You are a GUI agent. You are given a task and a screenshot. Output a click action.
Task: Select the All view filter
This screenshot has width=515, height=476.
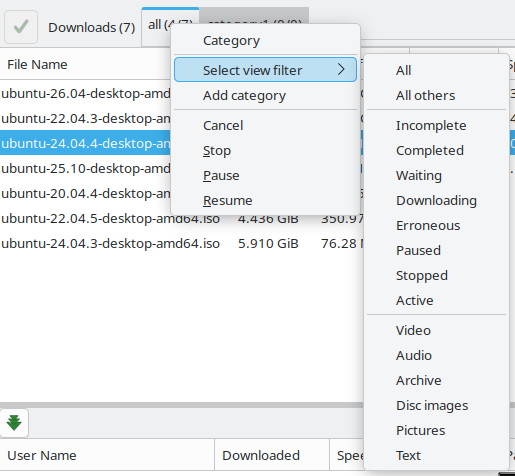pos(436,70)
